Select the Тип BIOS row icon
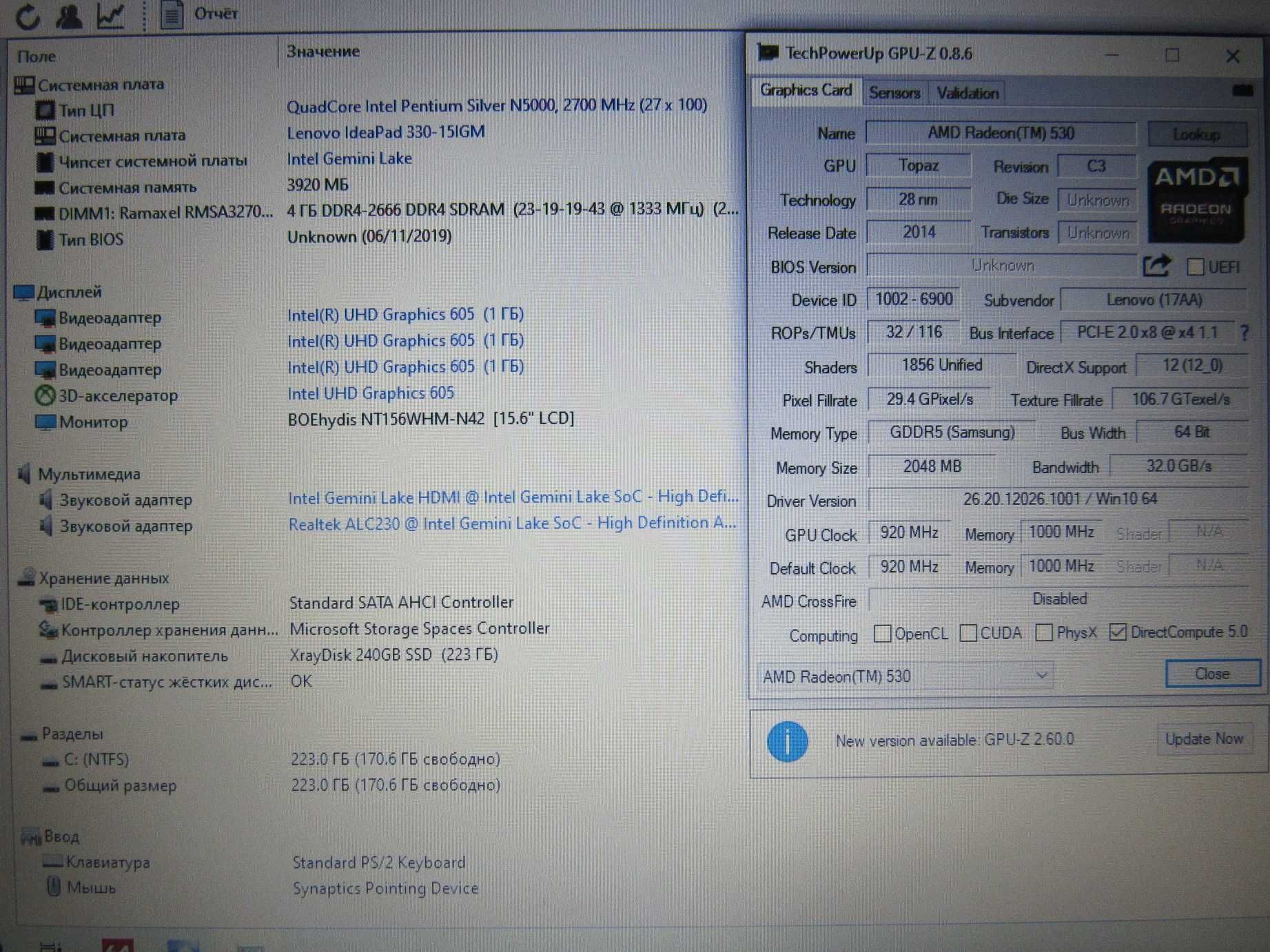1270x952 pixels. tap(45, 240)
